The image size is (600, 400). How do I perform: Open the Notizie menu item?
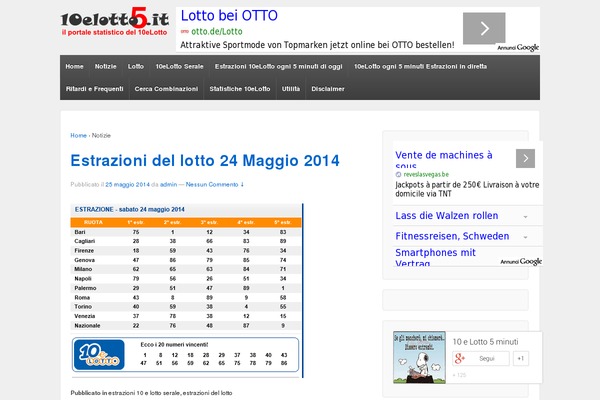tap(105, 66)
